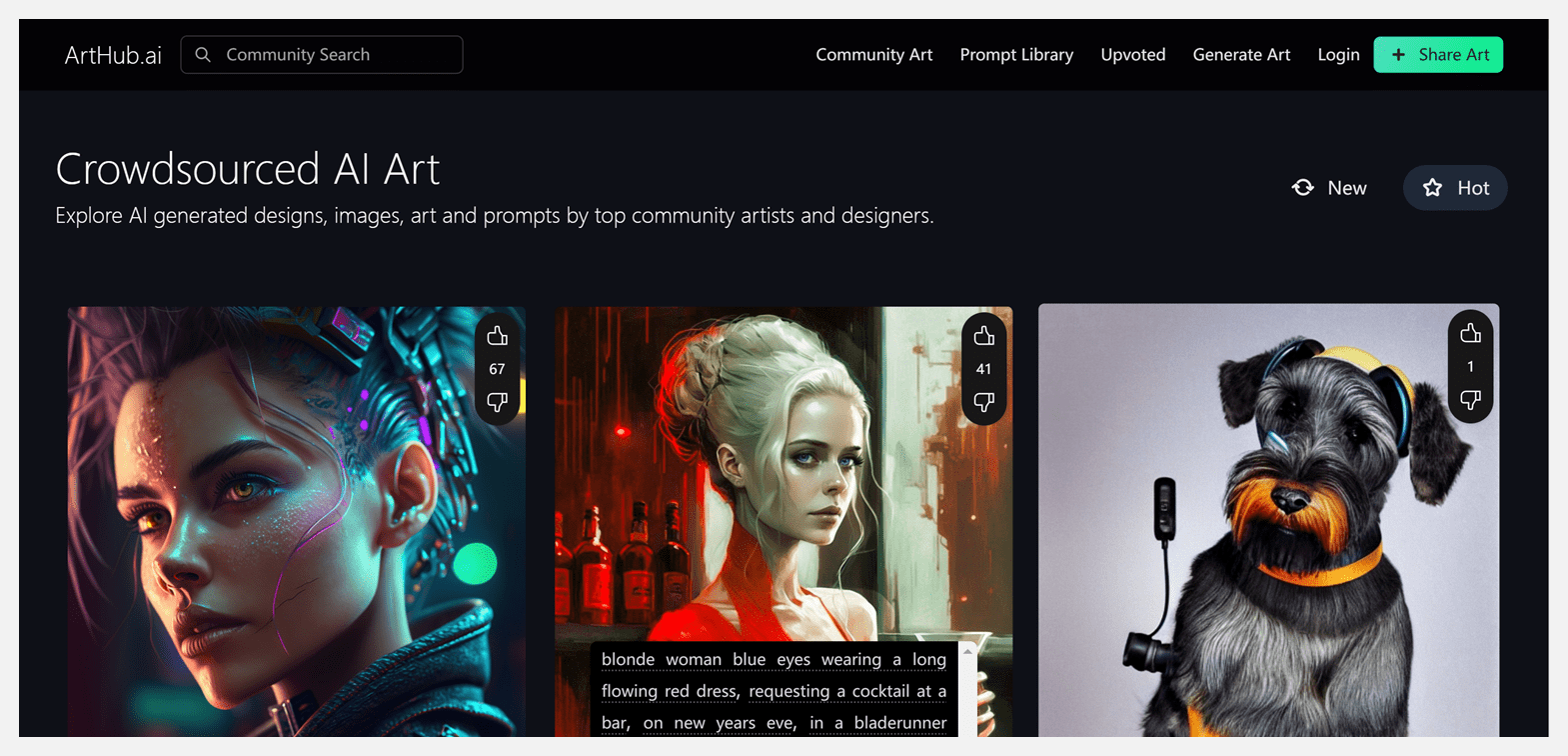Downvote the schnauzer dog artwork with 1 vote

click(x=1470, y=400)
